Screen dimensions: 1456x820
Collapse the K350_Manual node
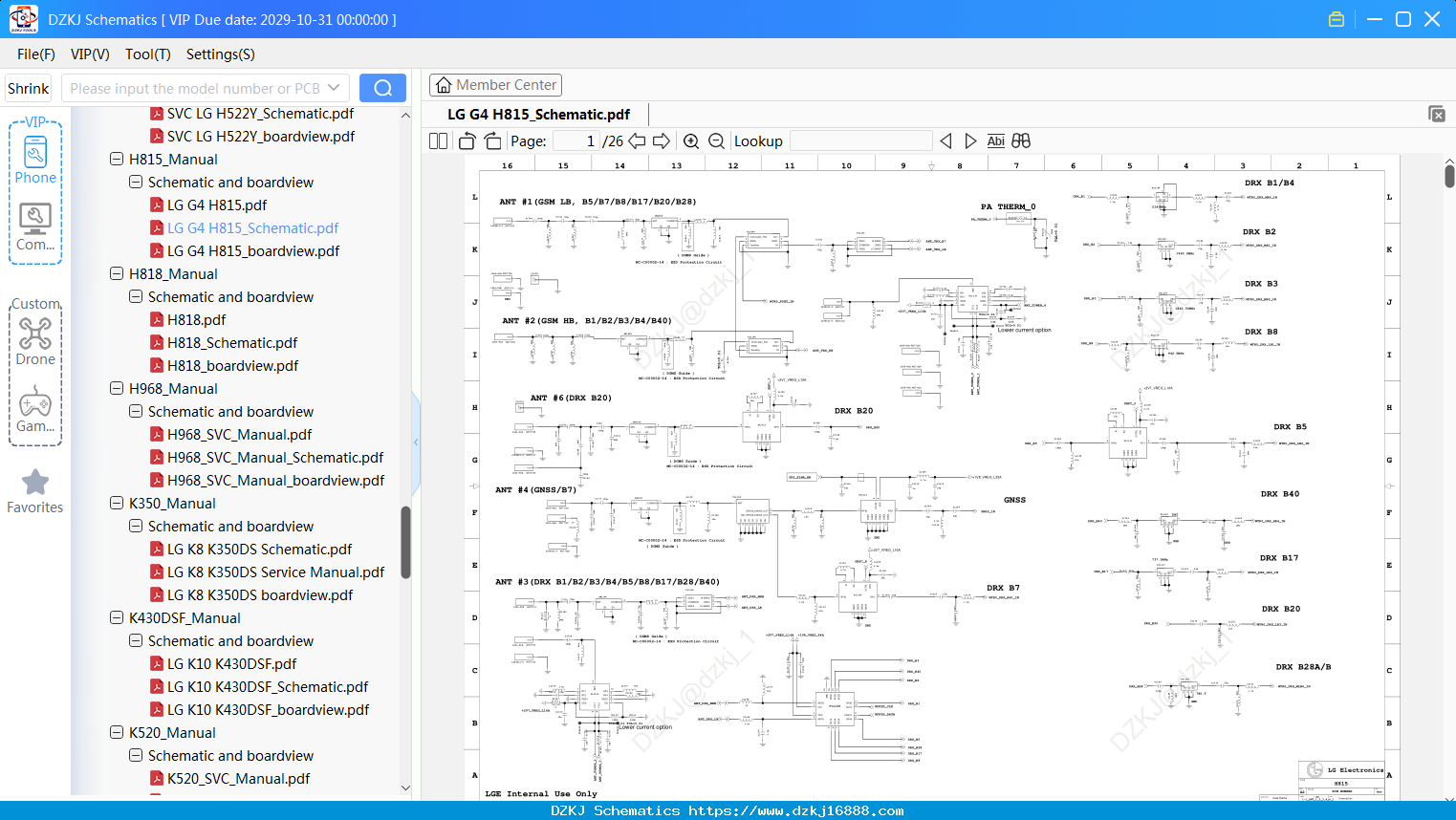tap(117, 503)
